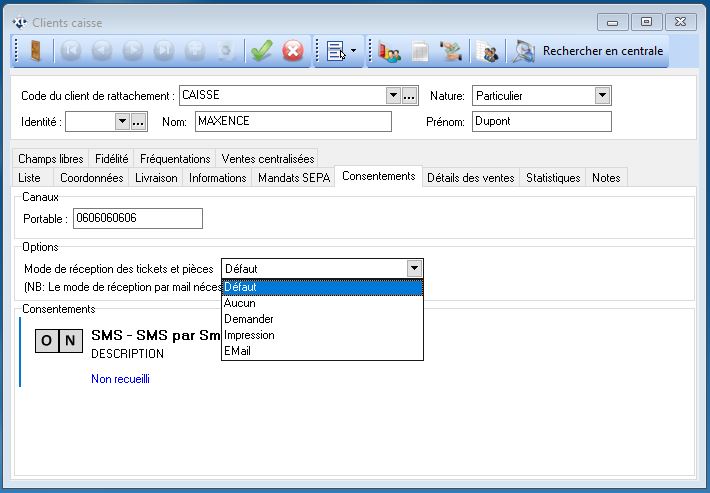Click Rechercher en centrale button

coord(601,51)
